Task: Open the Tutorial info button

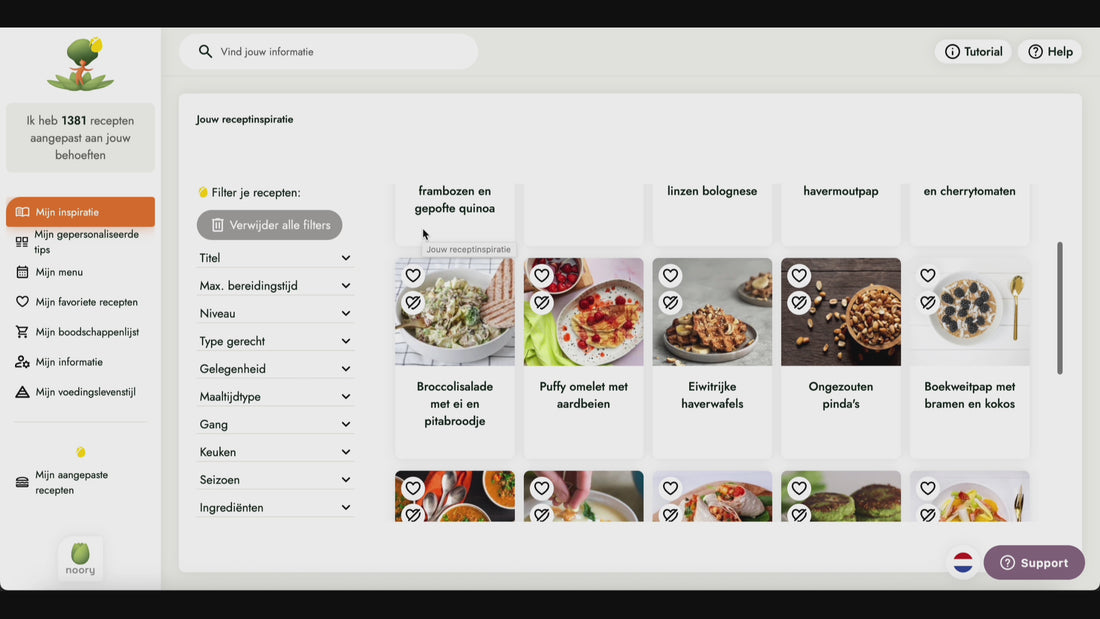Action: point(973,51)
